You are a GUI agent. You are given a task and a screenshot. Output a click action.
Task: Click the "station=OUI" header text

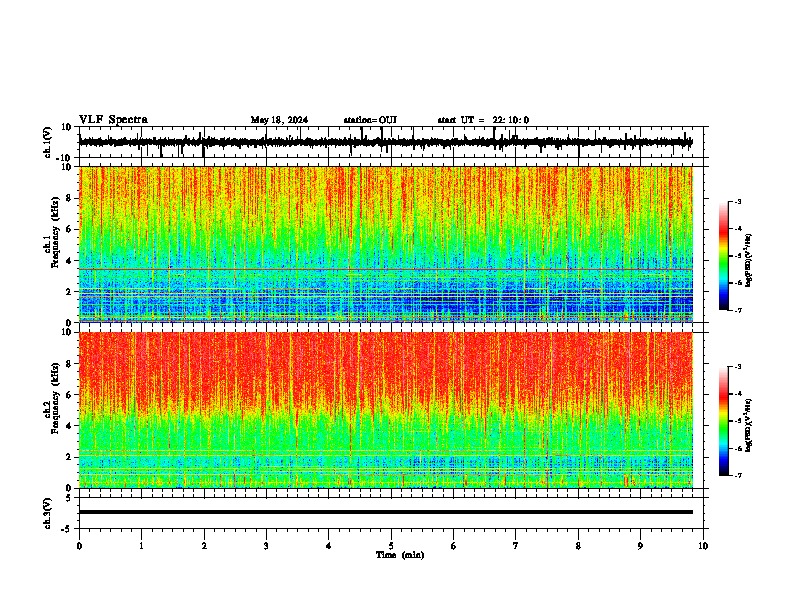coord(370,120)
